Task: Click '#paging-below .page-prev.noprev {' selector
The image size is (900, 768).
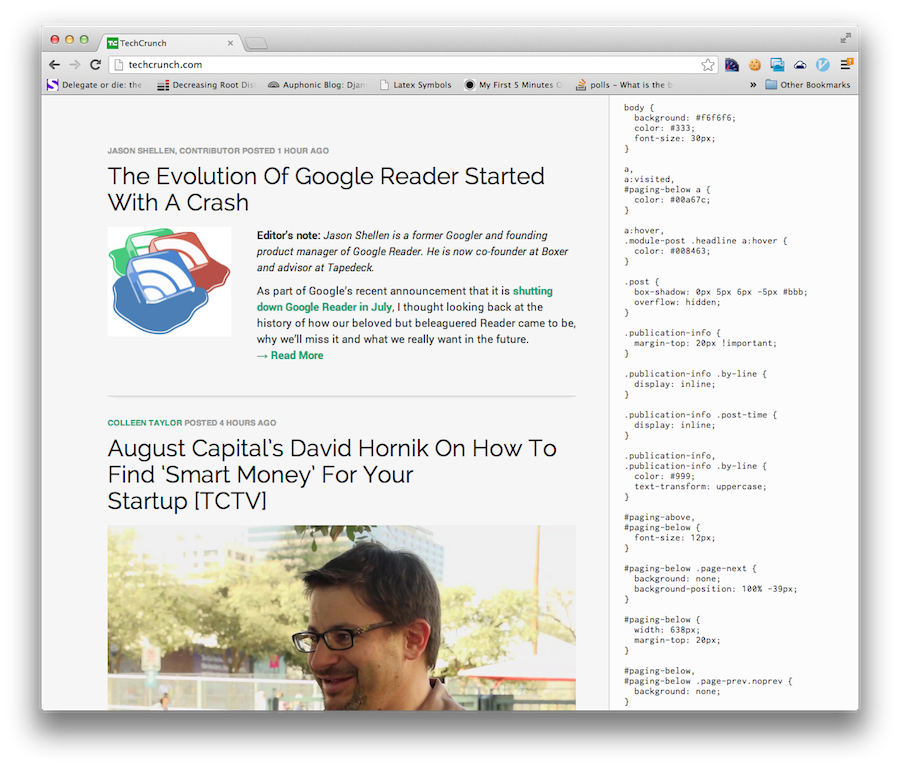Action: pyautogui.click(x=708, y=681)
